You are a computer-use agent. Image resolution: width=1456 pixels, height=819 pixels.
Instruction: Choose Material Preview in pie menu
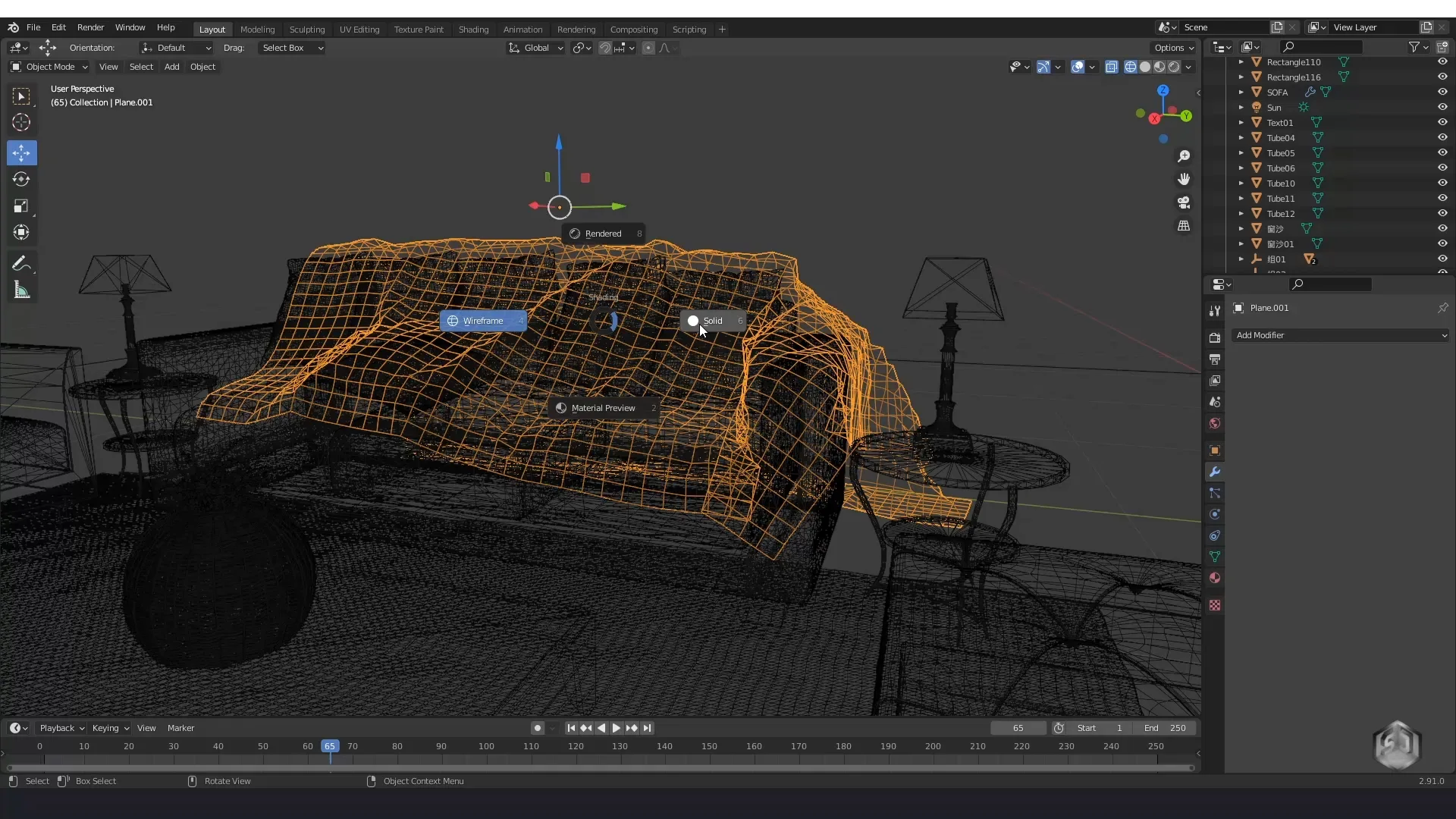point(604,408)
